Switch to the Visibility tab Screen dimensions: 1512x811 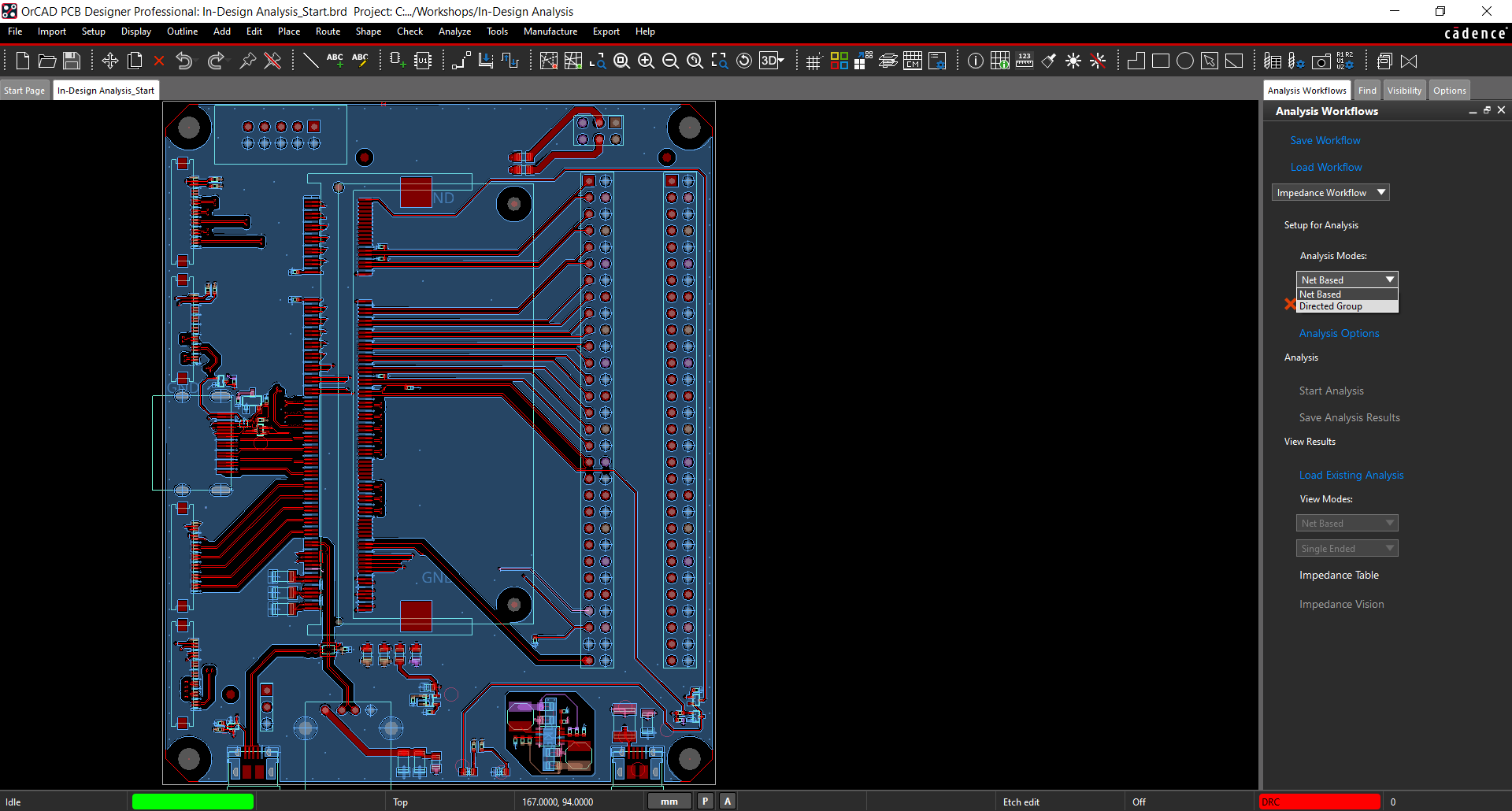[x=1404, y=91]
